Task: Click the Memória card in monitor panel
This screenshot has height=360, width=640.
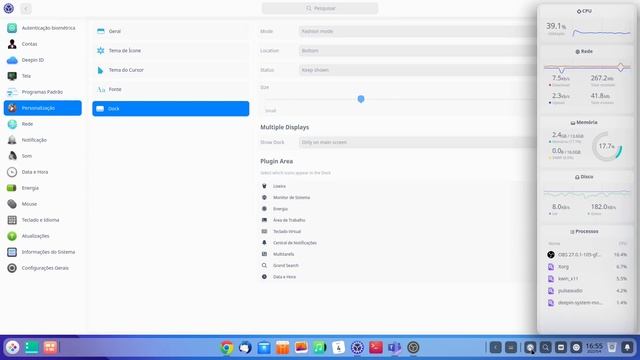Action: (x=587, y=141)
